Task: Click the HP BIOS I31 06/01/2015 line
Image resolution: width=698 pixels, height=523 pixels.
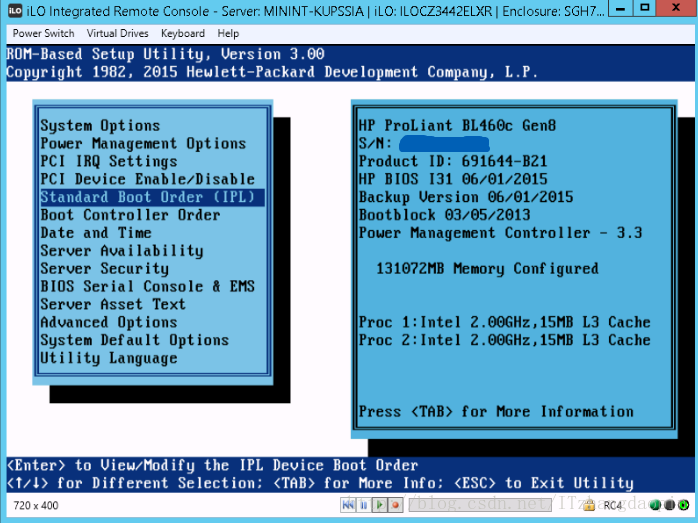Action: pyautogui.click(x=453, y=179)
